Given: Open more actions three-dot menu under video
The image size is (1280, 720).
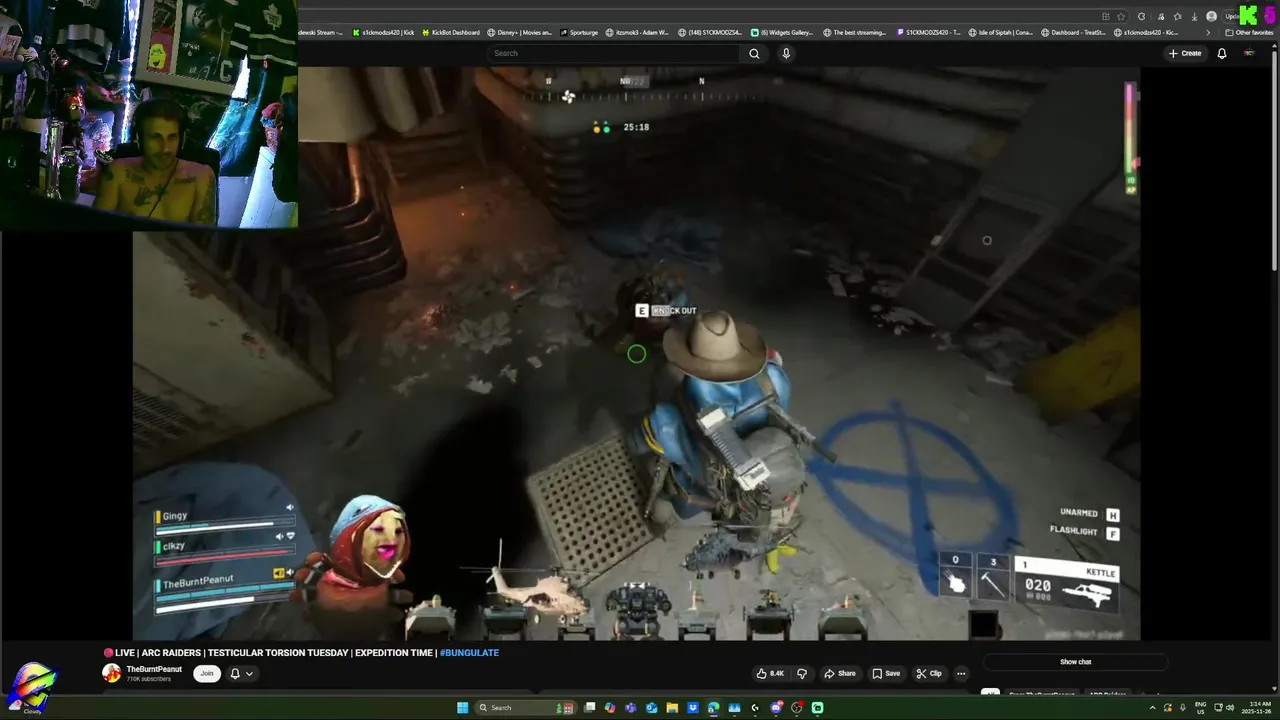Looking at the screenshot, I should point(961,673).
